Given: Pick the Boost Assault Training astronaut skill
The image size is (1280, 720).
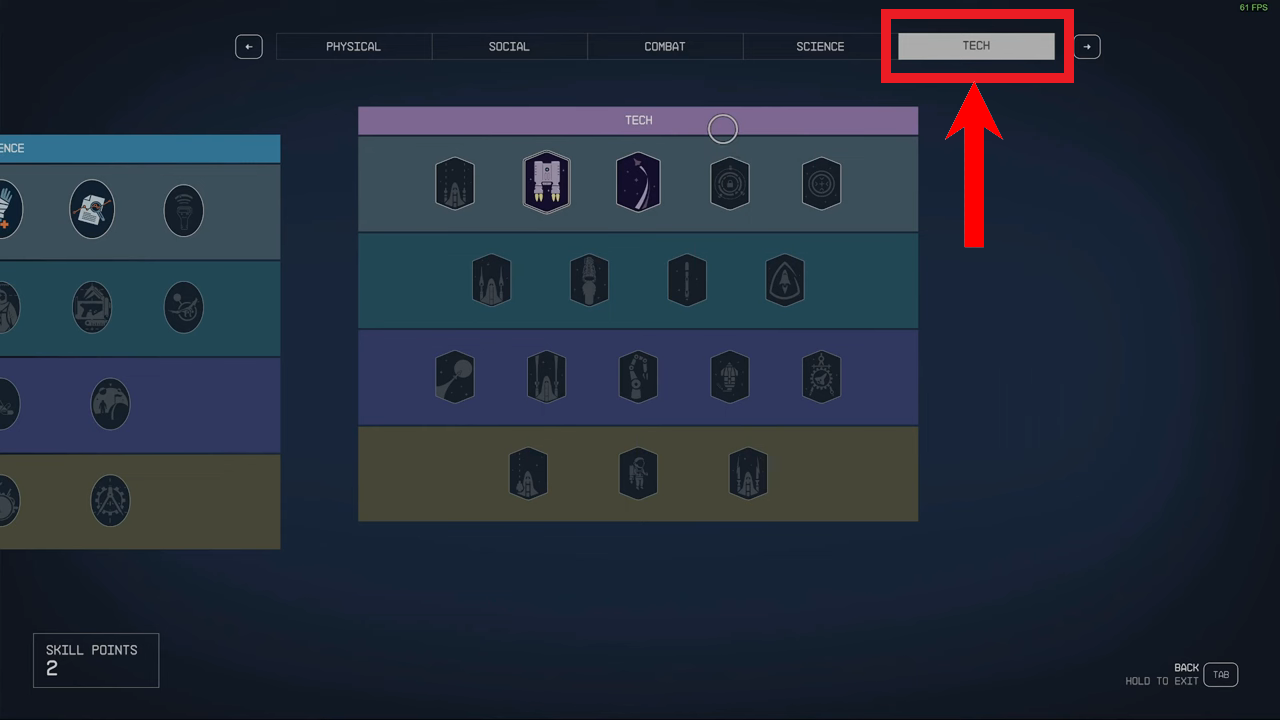Looking at the screenshot, I should click(638, 473).
